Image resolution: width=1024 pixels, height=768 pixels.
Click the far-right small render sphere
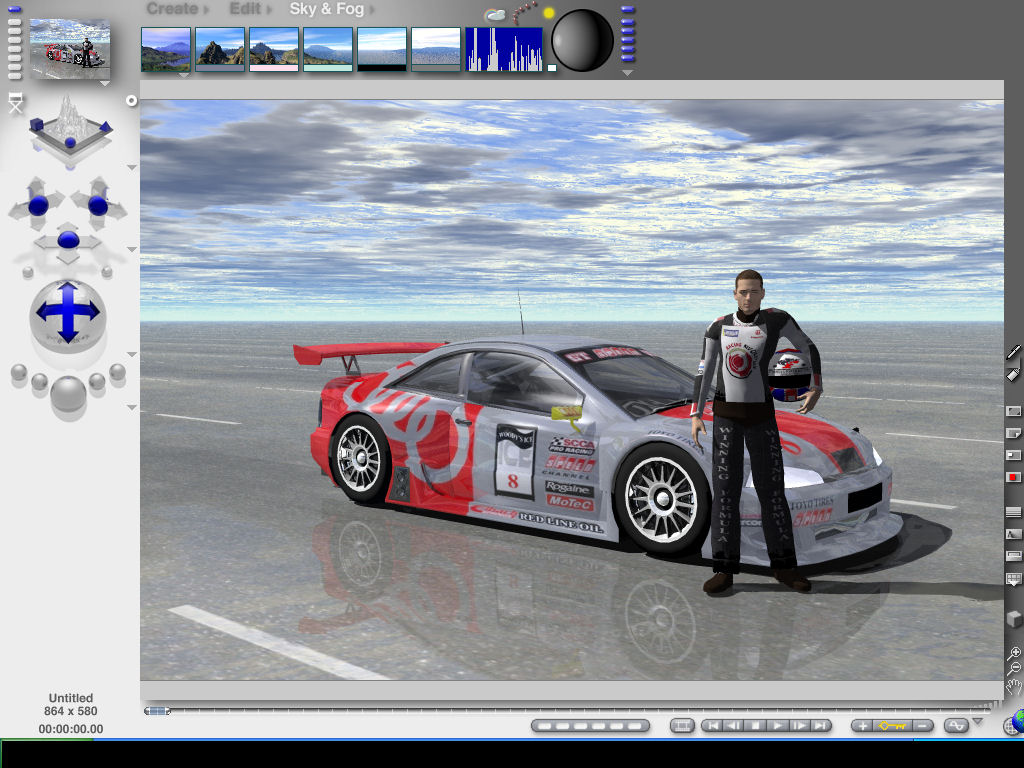pos(118,373)
